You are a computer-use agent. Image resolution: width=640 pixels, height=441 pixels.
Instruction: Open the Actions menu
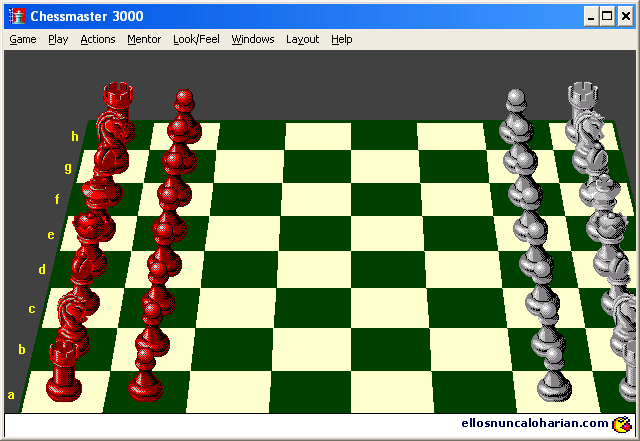(x=98, y=40)
